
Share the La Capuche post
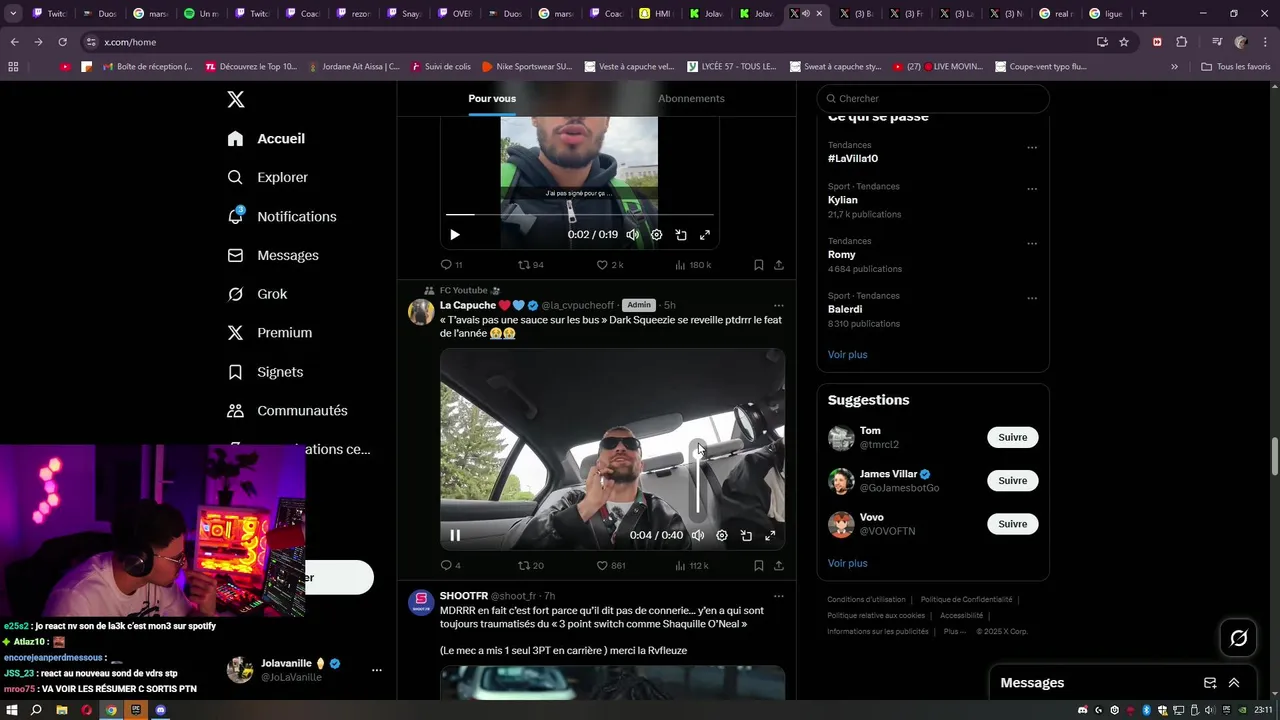point(779,566)
